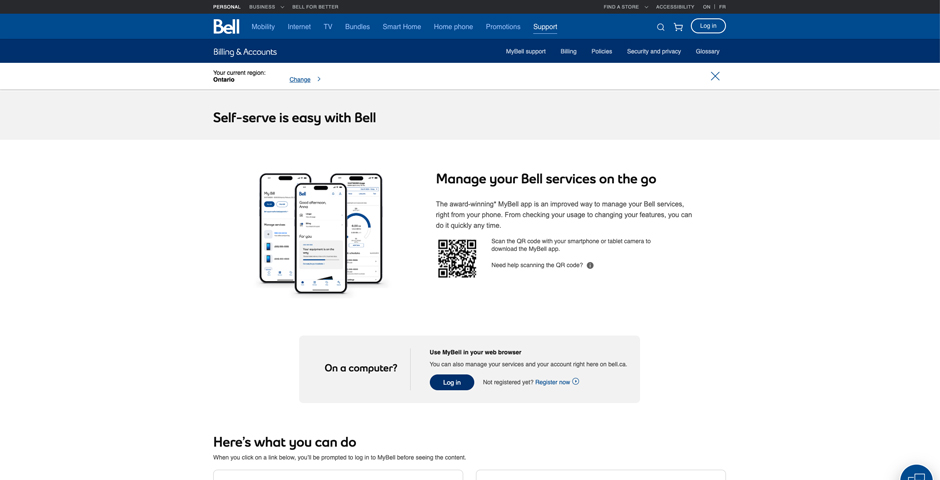Click 'On a computer?' text
The image size is (940, 480).
click(x=361, y=368)
